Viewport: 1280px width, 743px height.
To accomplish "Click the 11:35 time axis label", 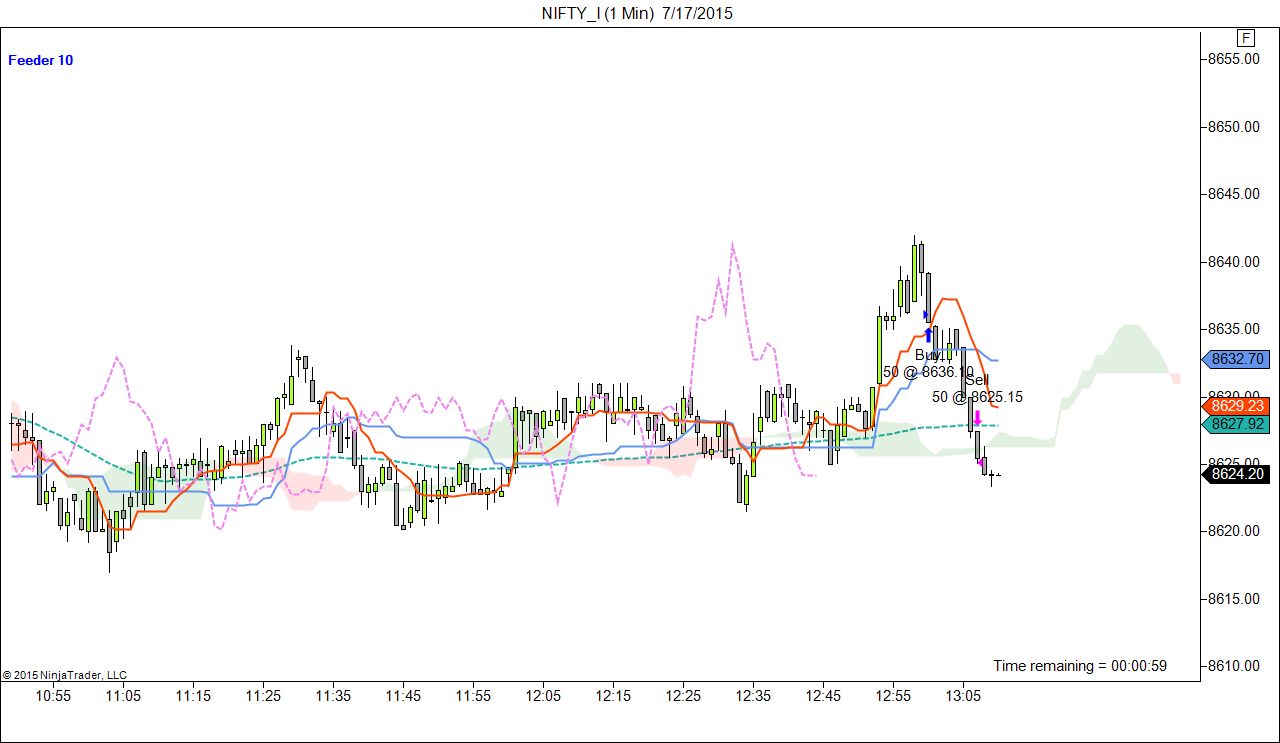I will coord(333,696).
